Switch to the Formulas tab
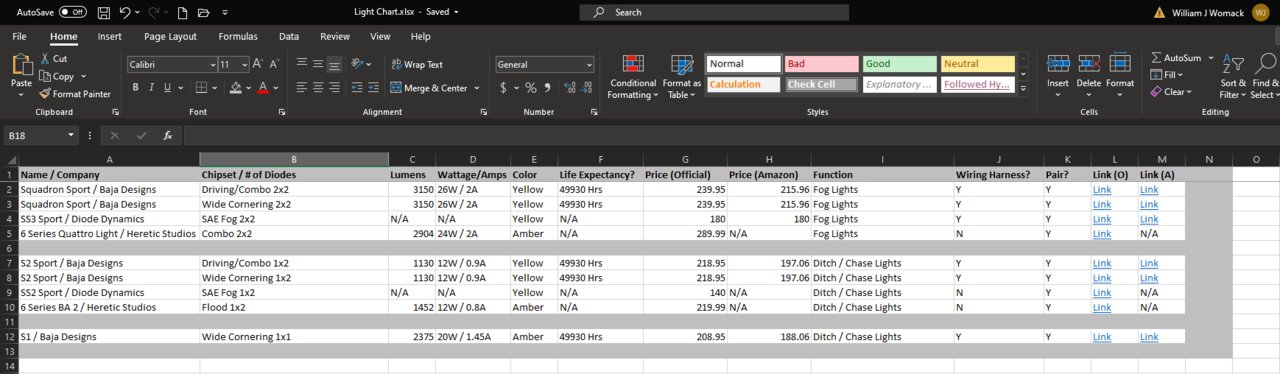The image size is (1280, 374). coord(238,36)
